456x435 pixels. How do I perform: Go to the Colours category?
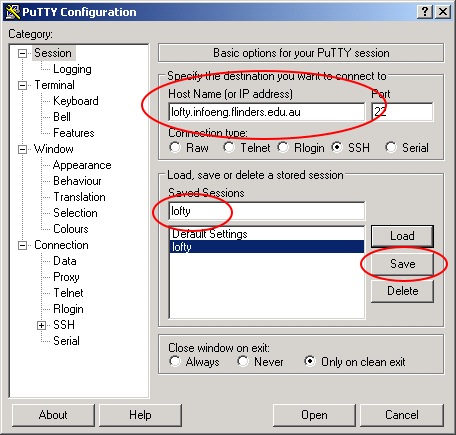(x=71, y=229)
